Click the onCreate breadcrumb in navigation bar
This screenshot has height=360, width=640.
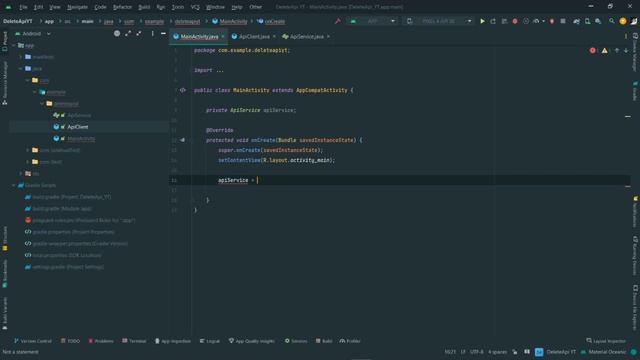point(271,21)
